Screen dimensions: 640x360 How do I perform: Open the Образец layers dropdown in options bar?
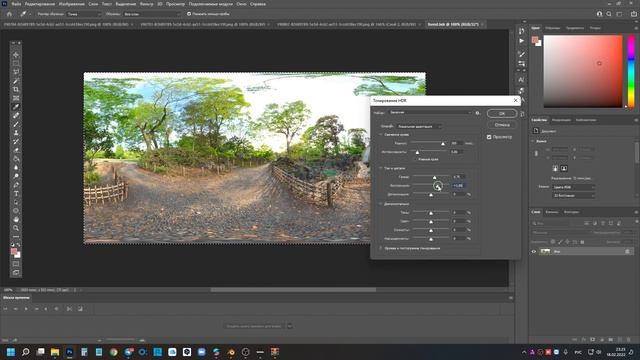(152, 14)
